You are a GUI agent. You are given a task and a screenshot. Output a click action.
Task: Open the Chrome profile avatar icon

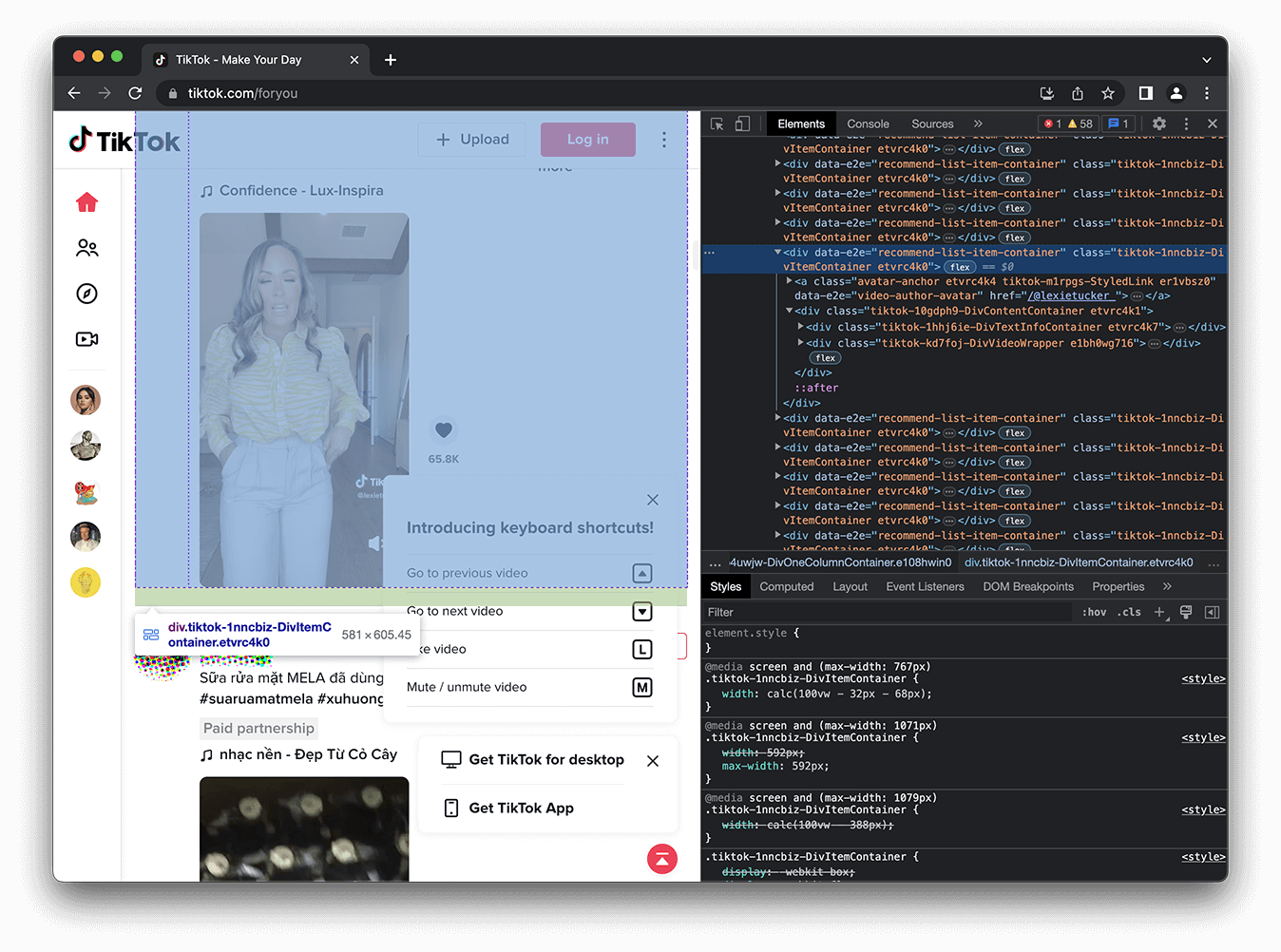click(1176, 93)
